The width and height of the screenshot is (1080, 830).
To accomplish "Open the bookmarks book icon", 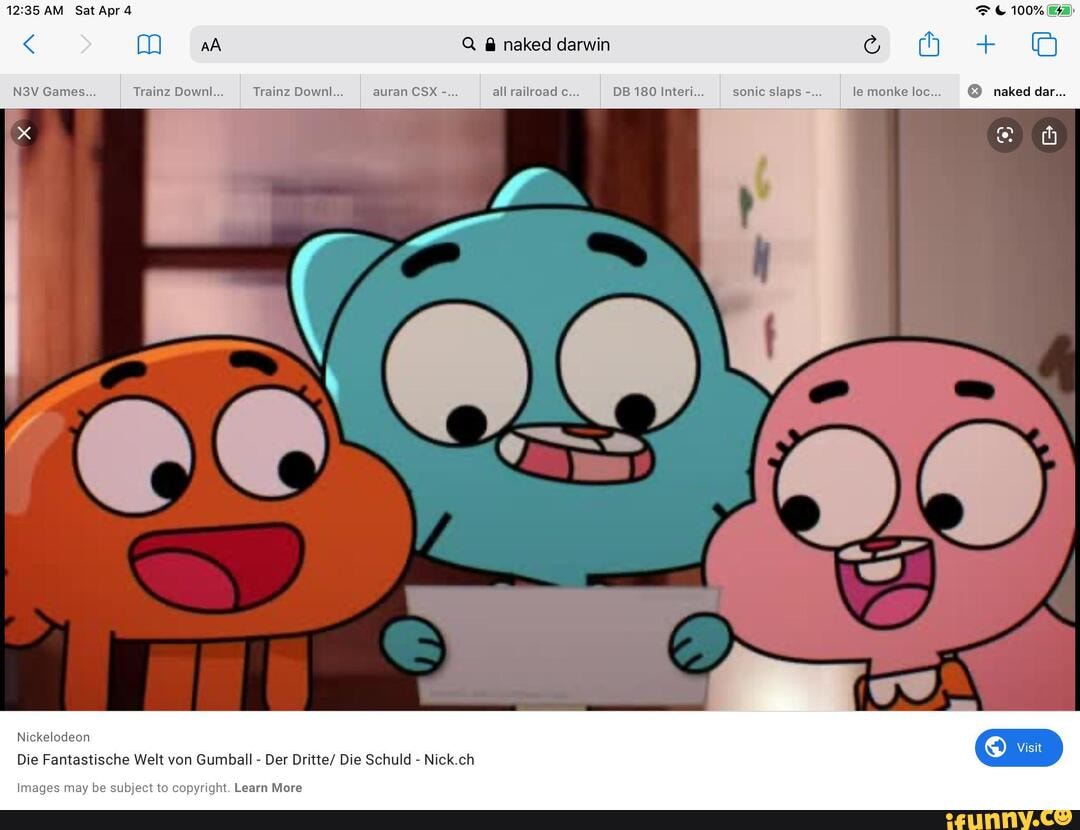I will tap(149, 45).
